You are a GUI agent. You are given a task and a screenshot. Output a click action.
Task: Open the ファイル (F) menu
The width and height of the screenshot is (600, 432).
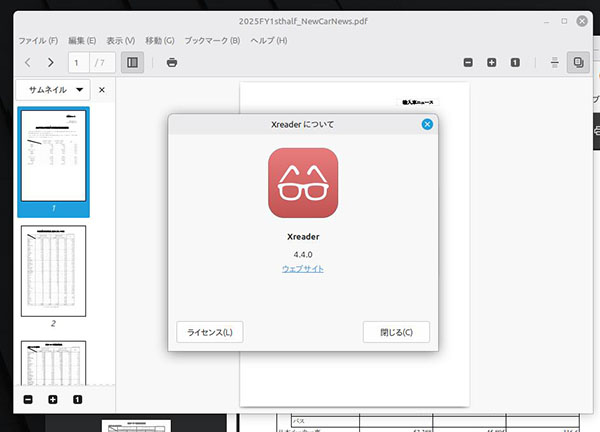(x=38, y=40)
